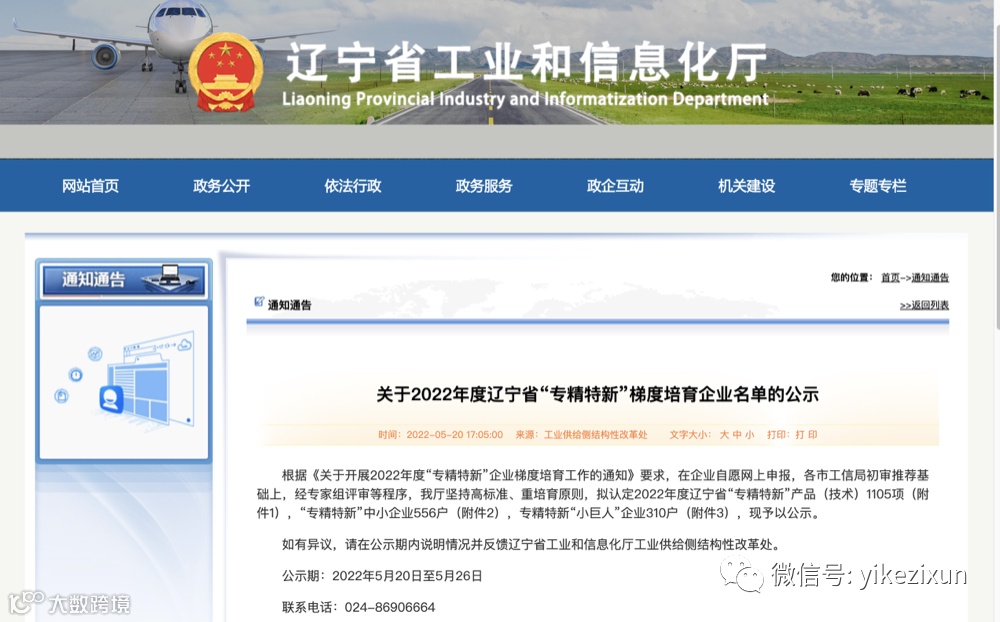Go to the 政务服务 navigation item
This screenshot has height=622, width=1000.
[484, 186]
